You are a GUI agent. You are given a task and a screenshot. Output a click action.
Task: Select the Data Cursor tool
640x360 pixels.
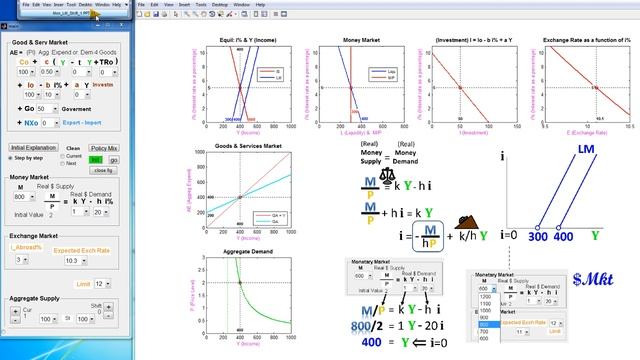220,14
